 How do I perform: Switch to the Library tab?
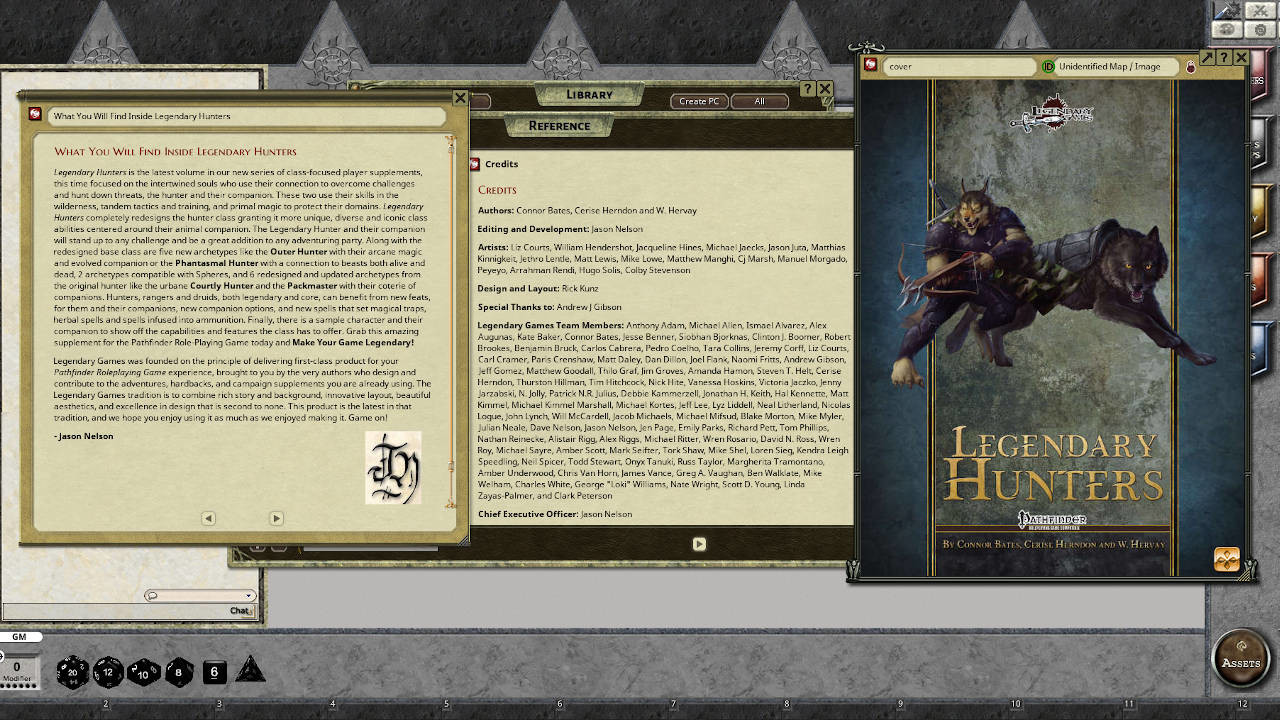(x=588, y=94)
